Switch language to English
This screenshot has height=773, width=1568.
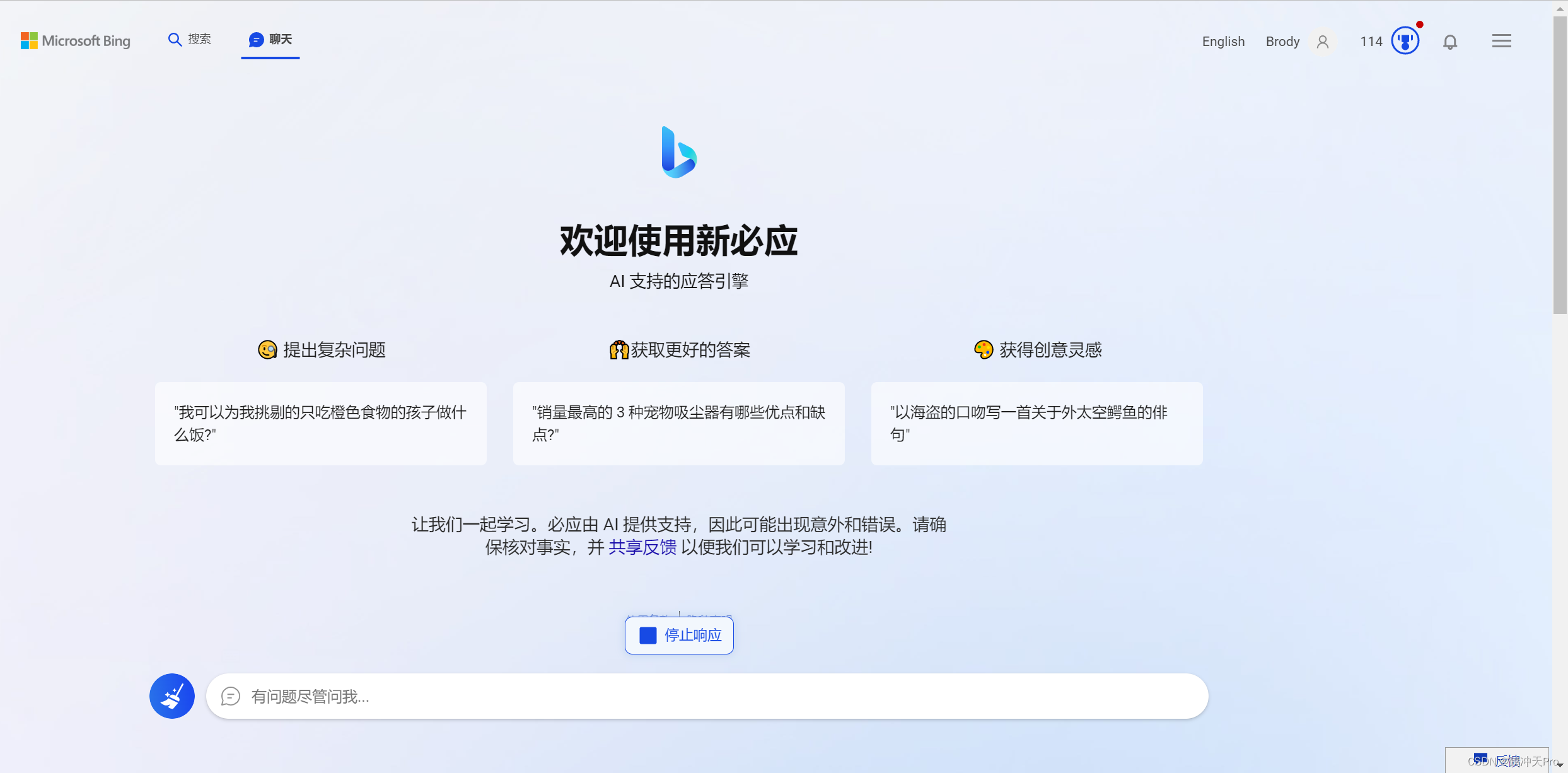(x=1223, y=42)
